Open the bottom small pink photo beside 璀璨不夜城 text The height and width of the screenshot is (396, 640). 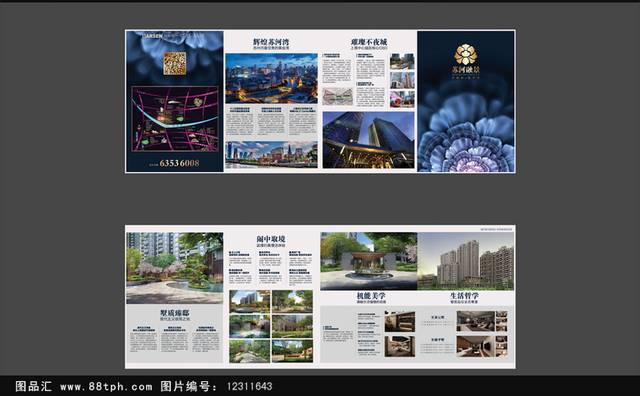pos(402,99)
